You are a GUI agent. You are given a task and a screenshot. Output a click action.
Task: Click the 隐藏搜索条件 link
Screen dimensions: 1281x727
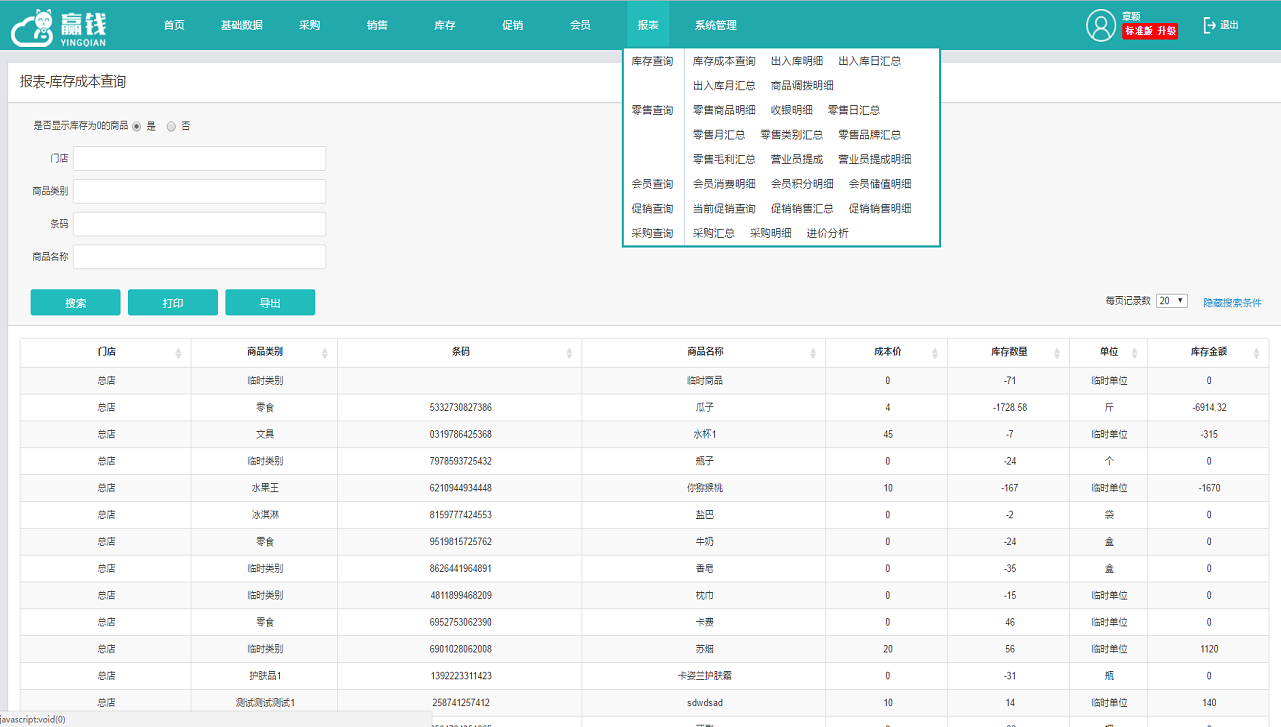point(1232,302)
